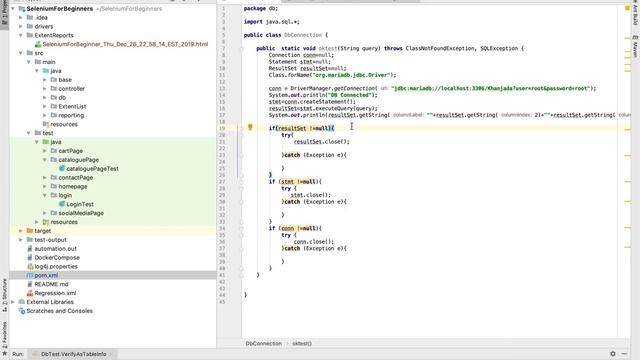Select the contactPage package
Viewport: 640px width, 360px height.
coord(76,178)
